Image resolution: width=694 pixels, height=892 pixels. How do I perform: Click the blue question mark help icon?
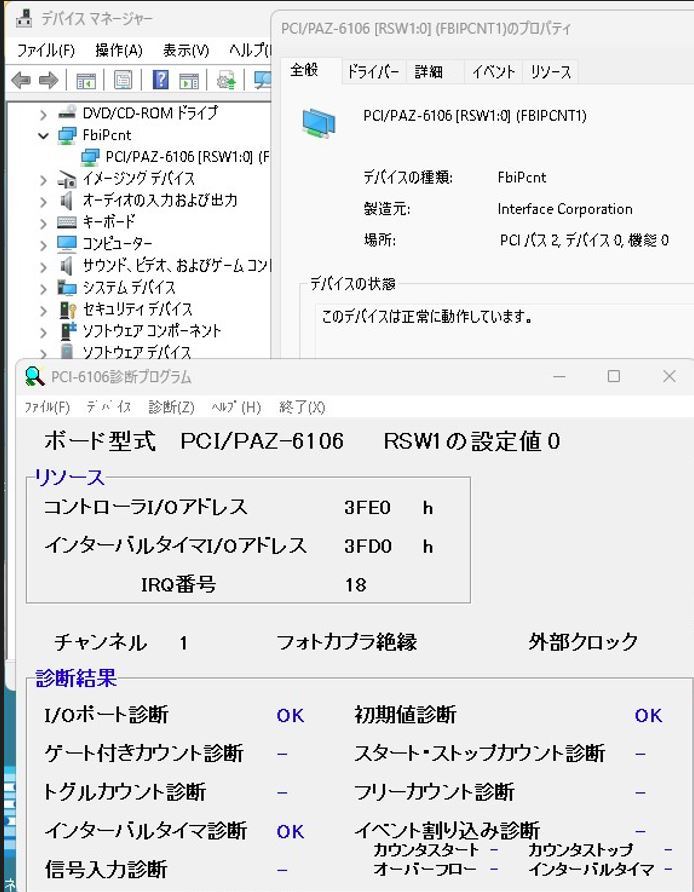(160, 80)
